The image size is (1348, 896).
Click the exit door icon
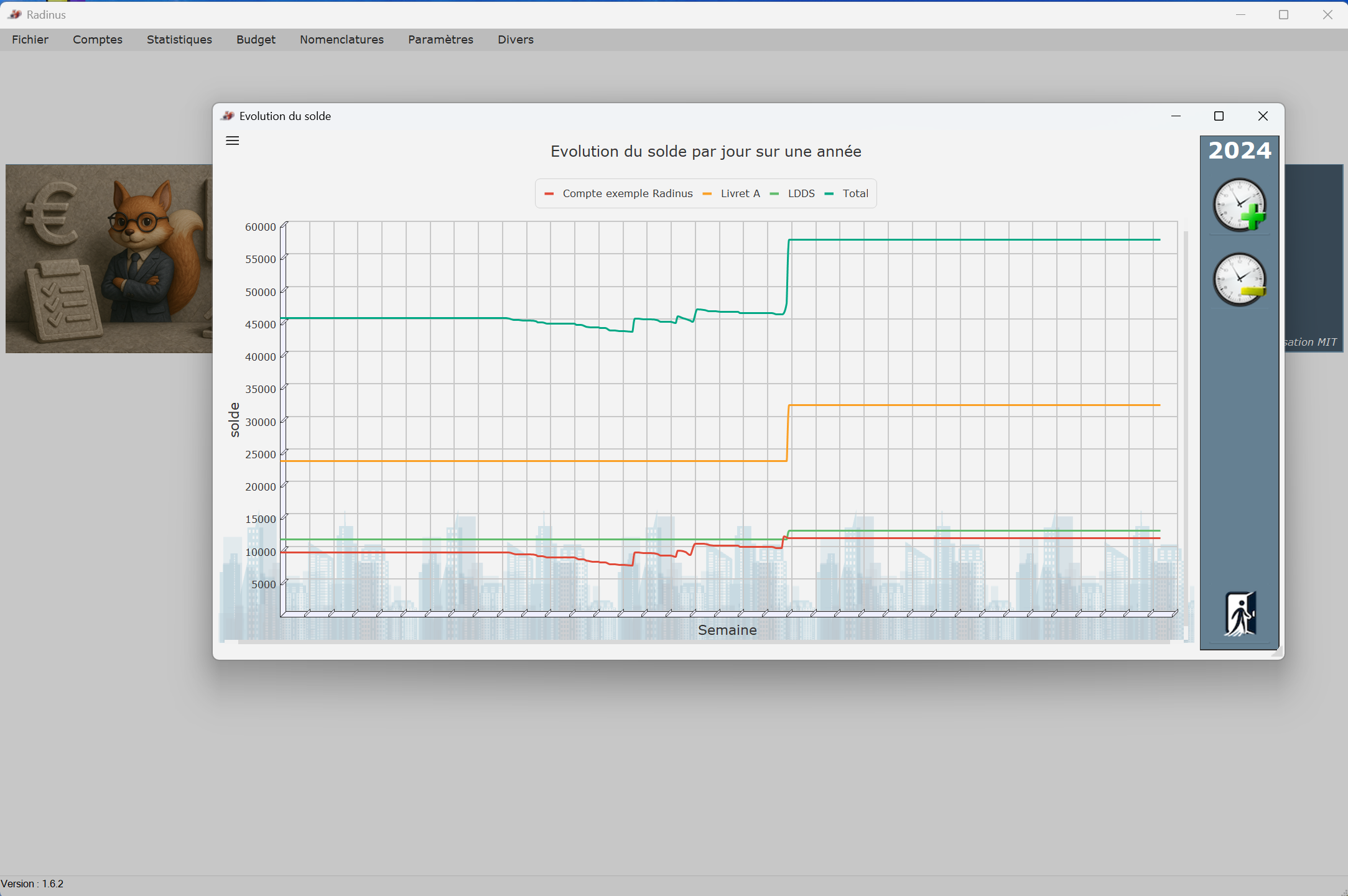[1239, 614]
